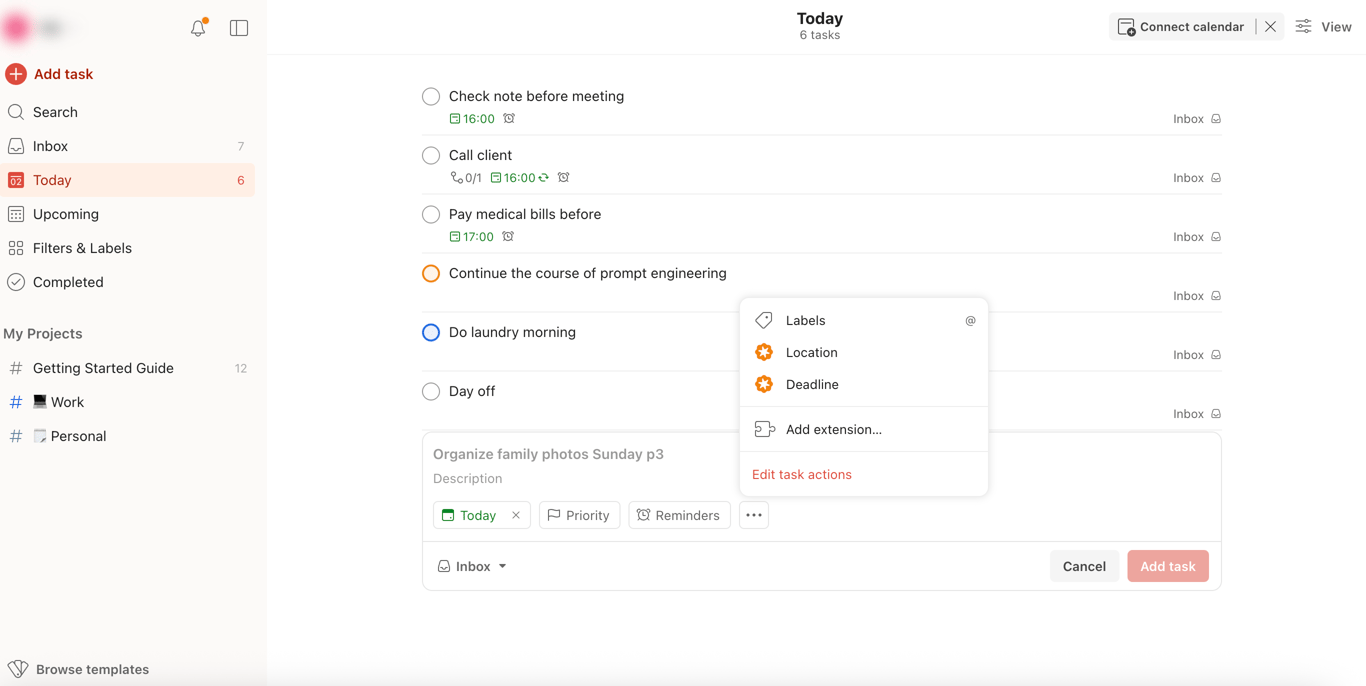Click the Browse templates icon
This screenshot has height=686, width=1366.
coord(18,669)
